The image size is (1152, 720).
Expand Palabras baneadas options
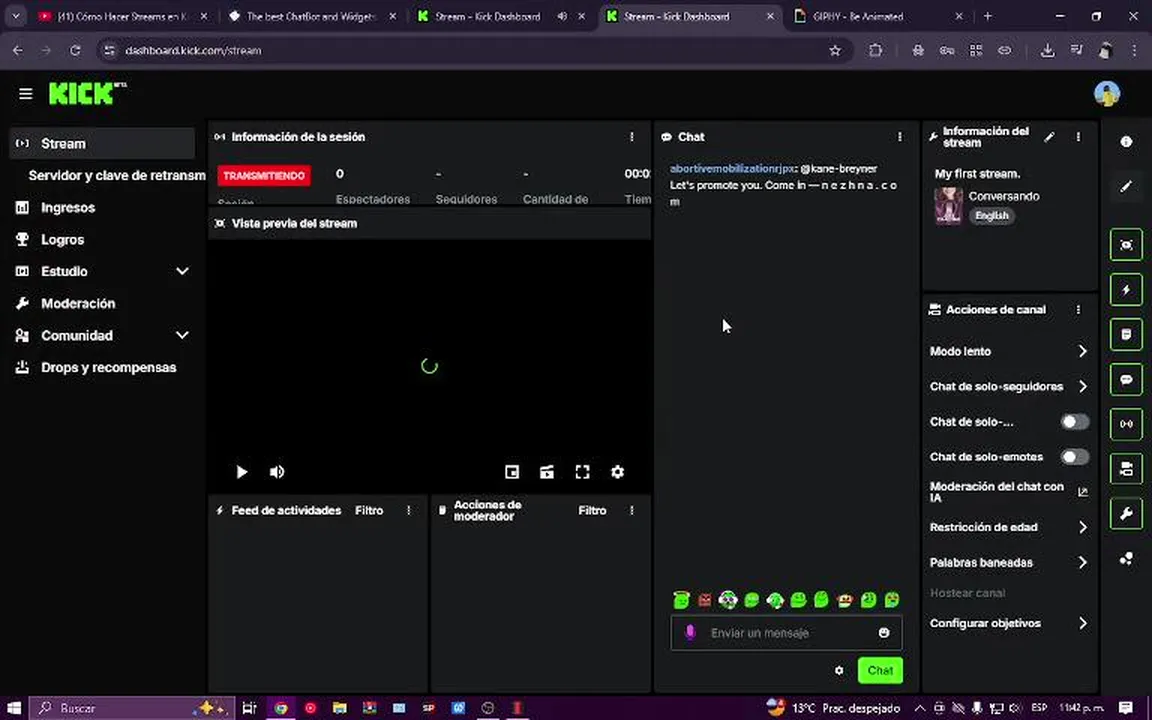click(x=1009, y=563)
